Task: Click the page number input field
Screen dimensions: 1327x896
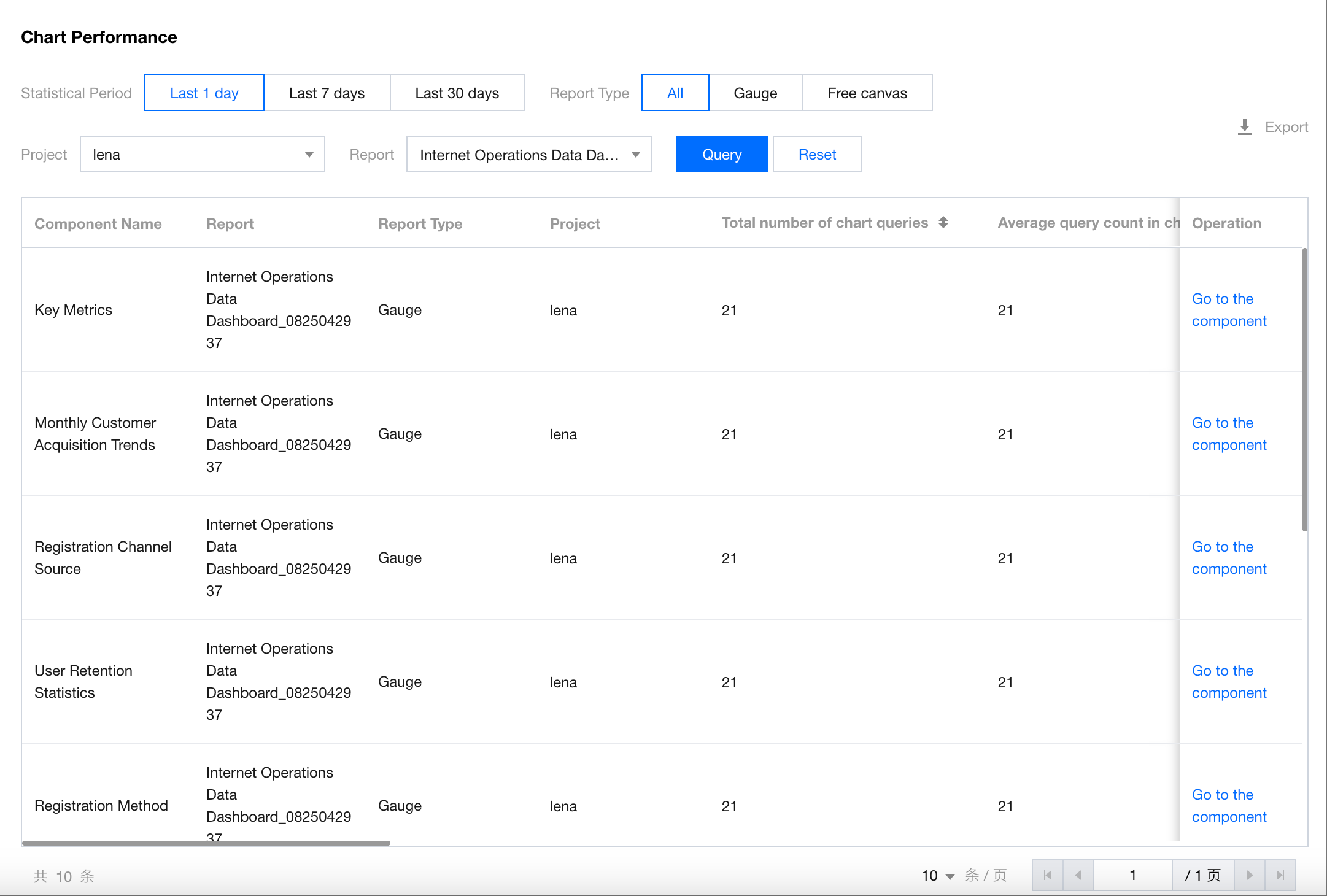Action: [1132, 875]
